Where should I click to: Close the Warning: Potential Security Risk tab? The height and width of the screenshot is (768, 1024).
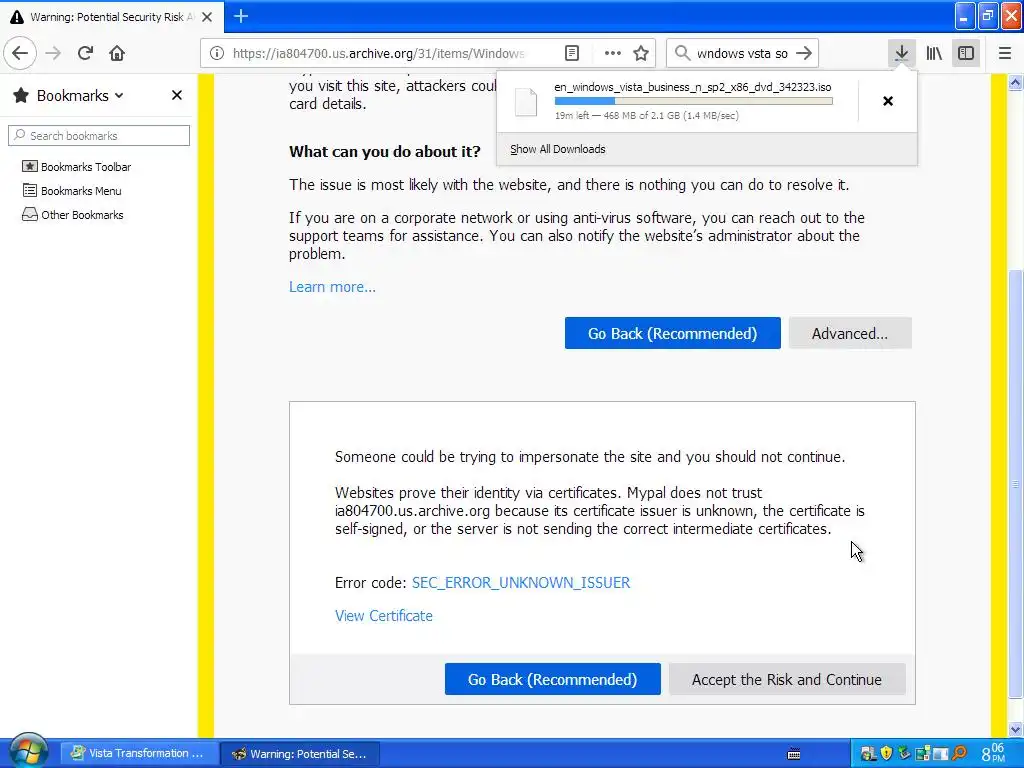(x=207, y=17)
